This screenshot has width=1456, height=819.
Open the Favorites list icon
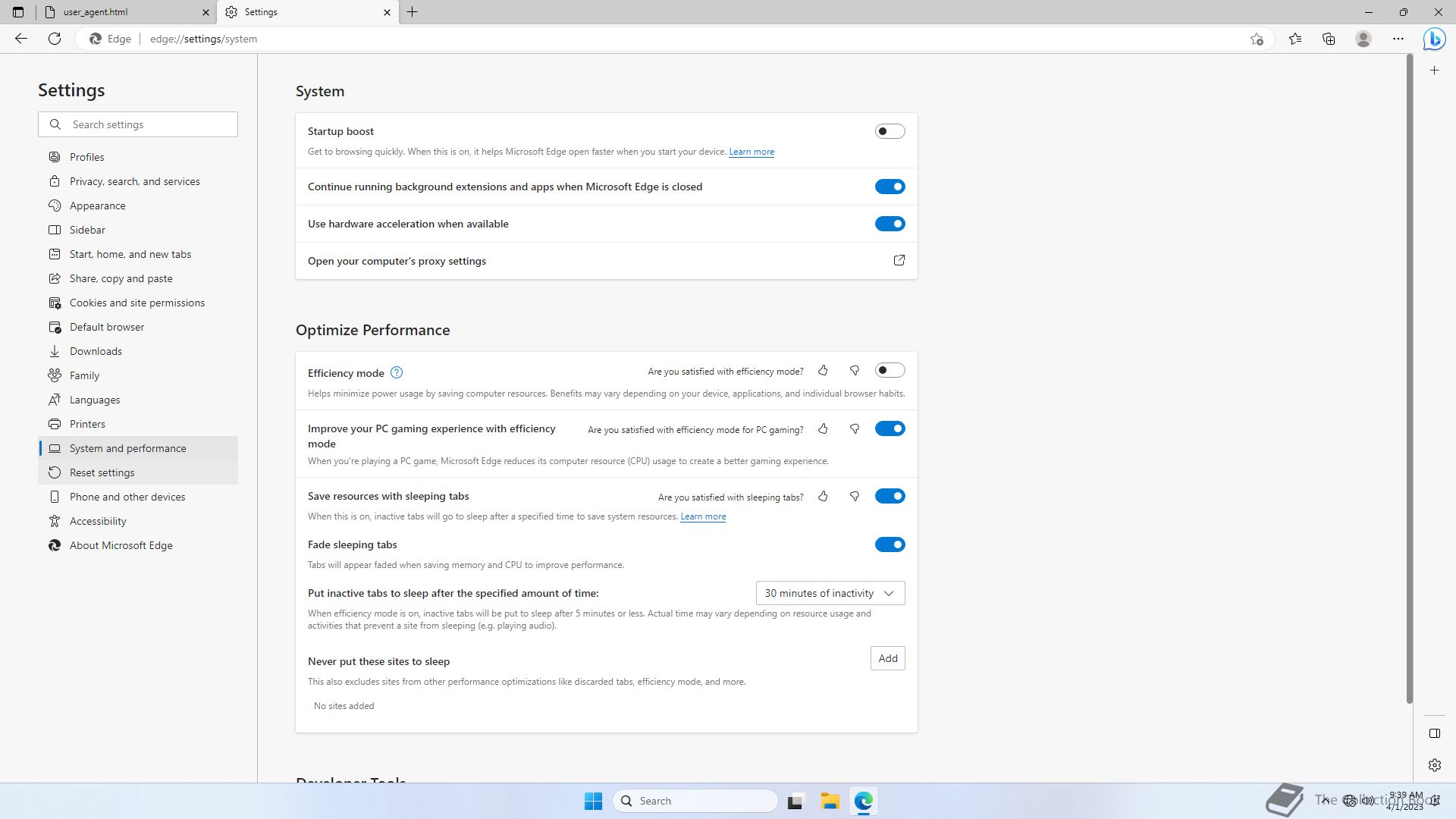pyautogui.click(x=1295, y=39)
